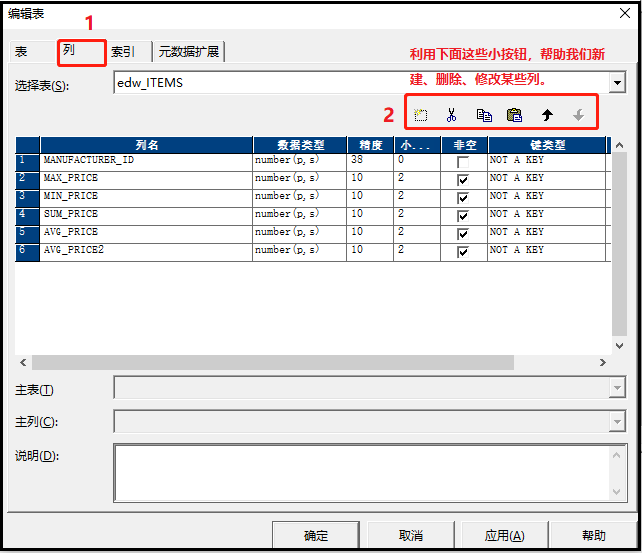Click the copy toolbar icon

484,115
